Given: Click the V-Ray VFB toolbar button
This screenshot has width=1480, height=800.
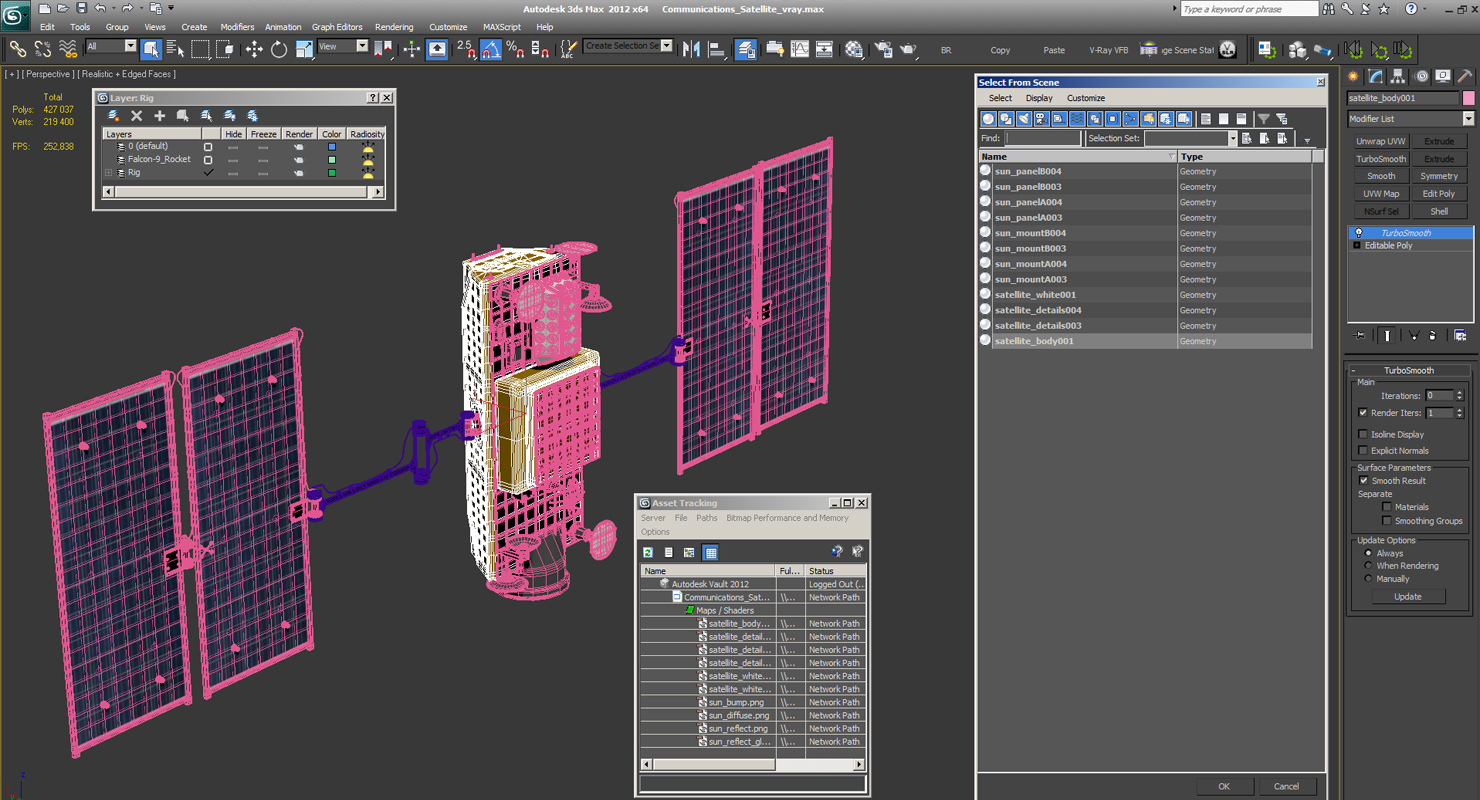Looking at the screenshot, I should tap(1108, 50).
